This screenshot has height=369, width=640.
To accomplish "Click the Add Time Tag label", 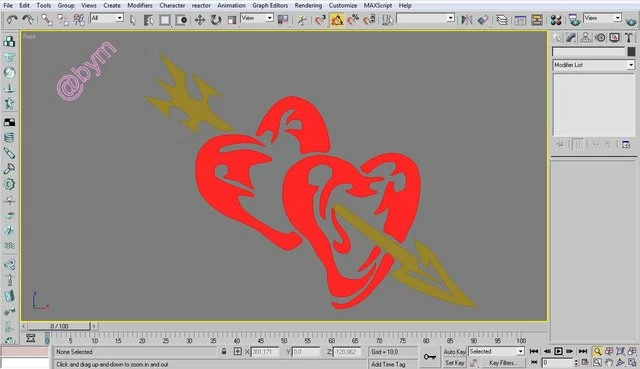I will point(388,364).
